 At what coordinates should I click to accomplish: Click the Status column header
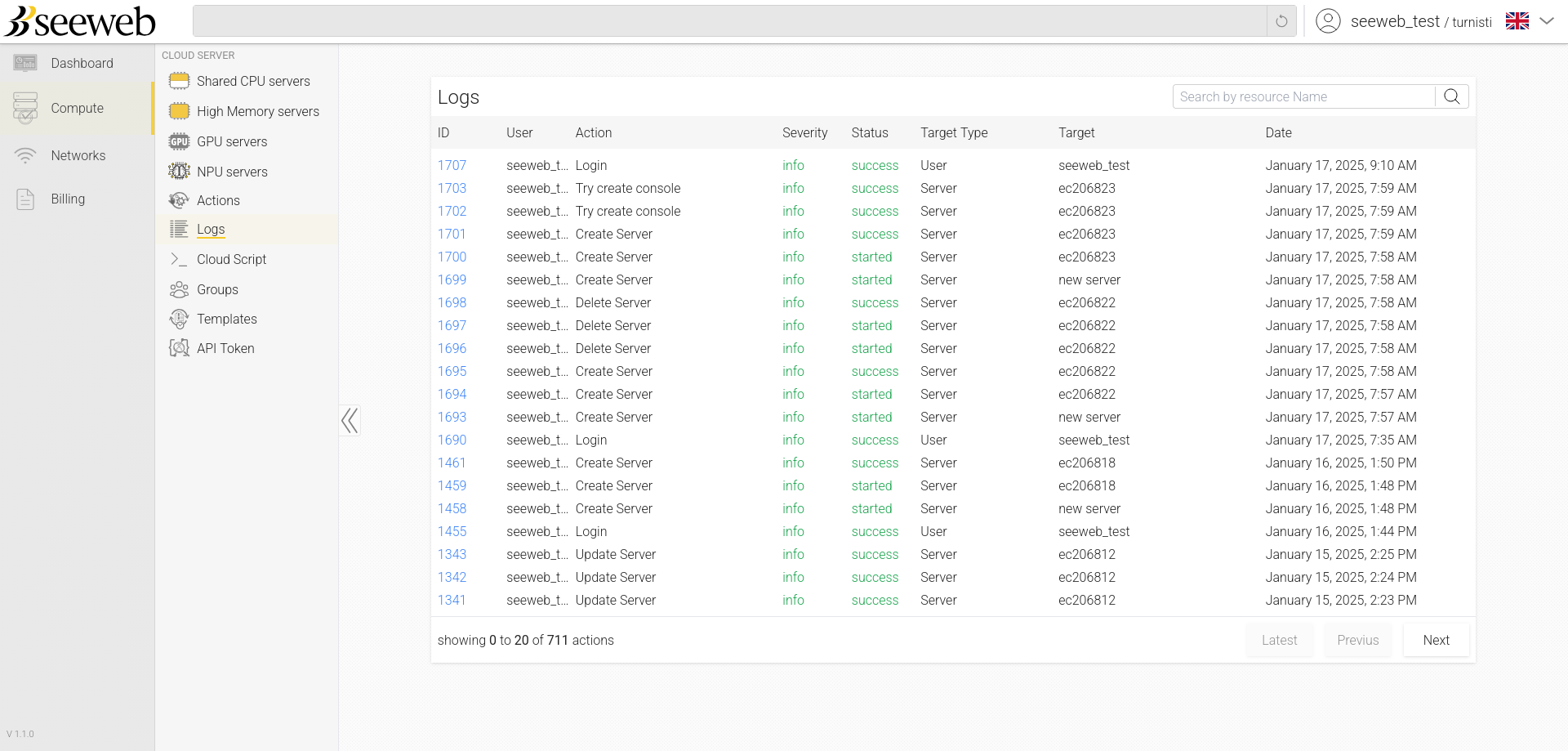870,132
